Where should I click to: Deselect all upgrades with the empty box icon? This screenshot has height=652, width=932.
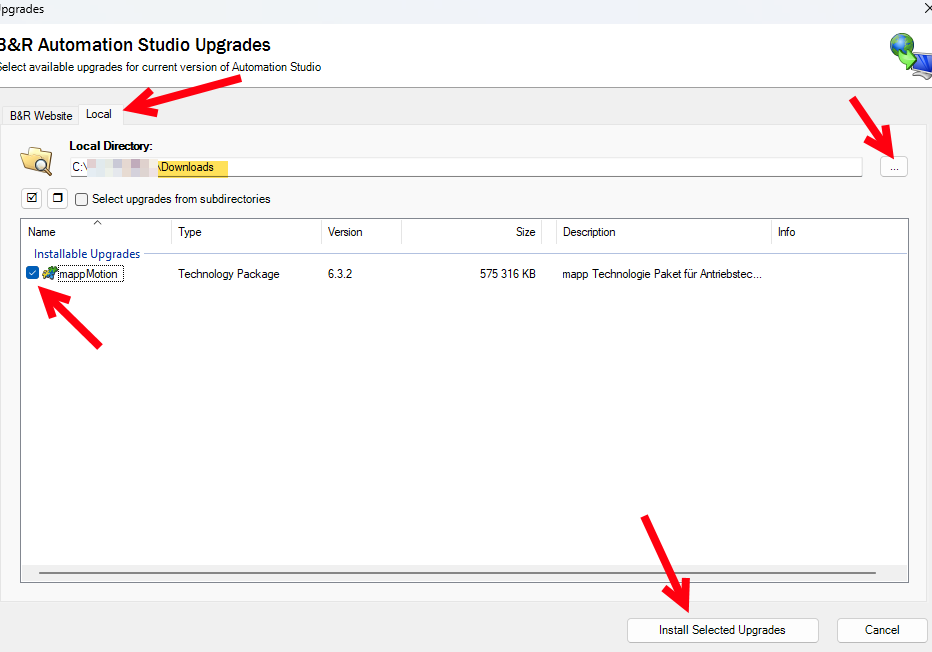point(57,198)
